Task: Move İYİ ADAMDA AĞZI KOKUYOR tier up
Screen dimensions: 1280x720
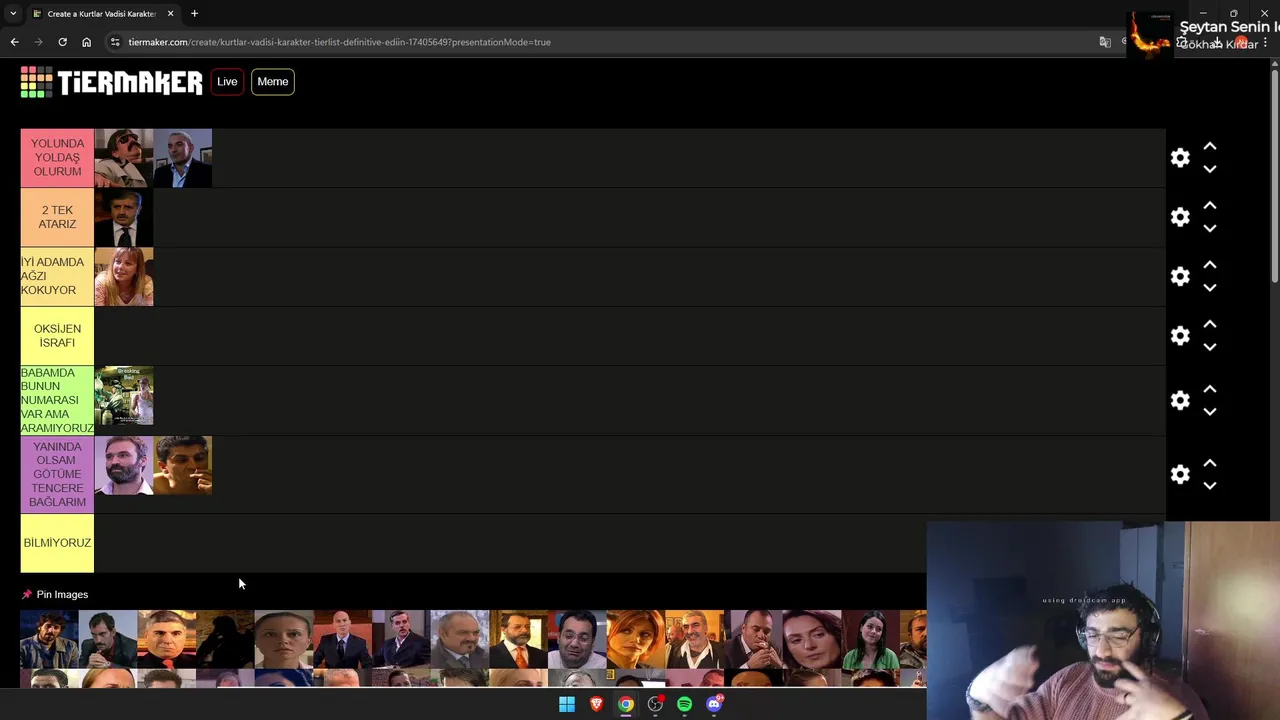Action: 1210,265
